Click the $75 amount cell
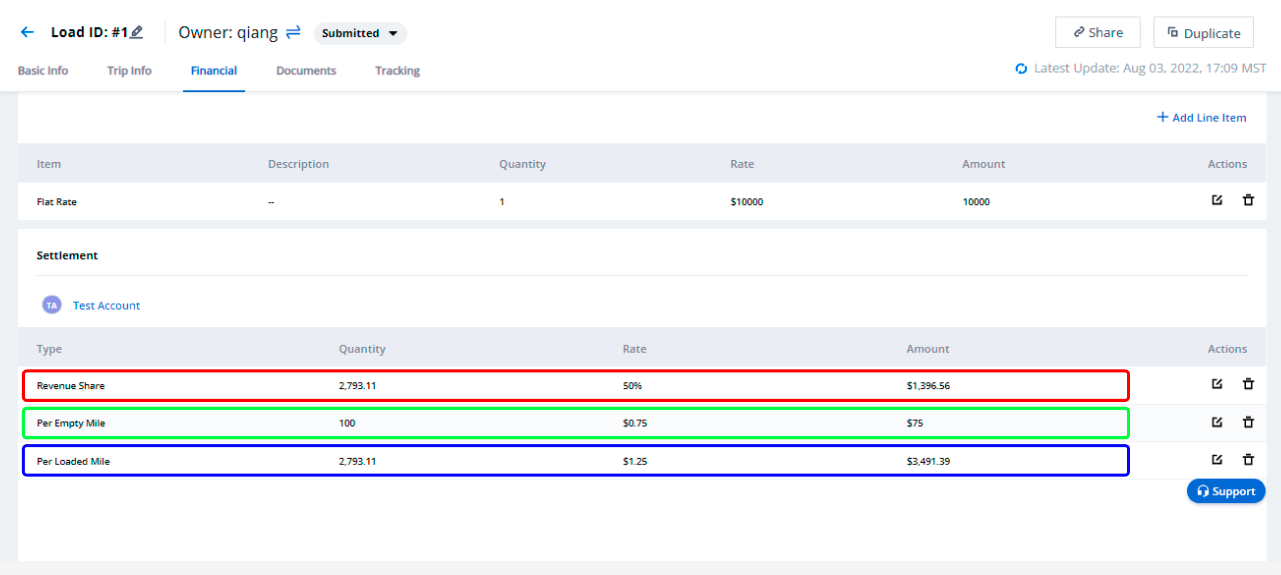Image resolution: width=1281 pixels, height=575 pixels. pyautogui.click(x=915, y=423)
